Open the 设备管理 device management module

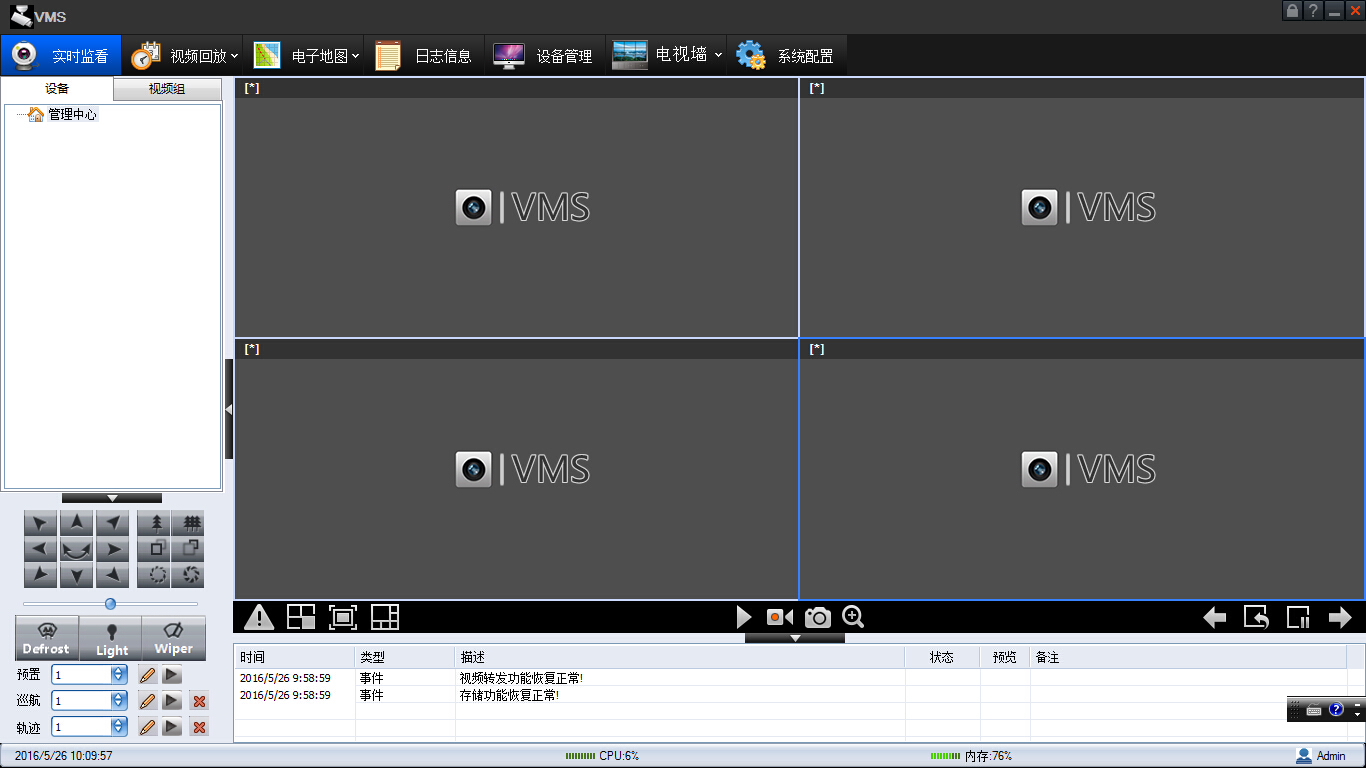[x=545, y=56]
